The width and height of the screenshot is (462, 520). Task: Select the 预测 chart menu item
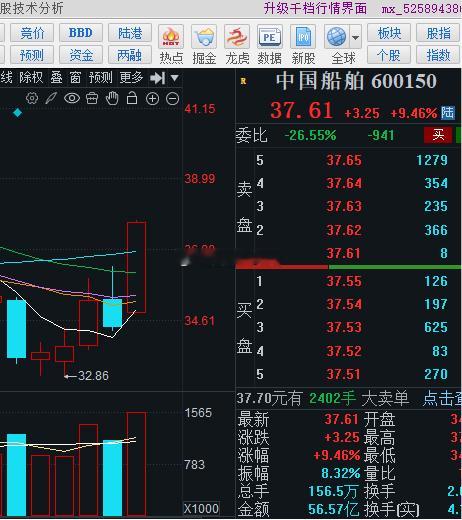tap(100, 78)
